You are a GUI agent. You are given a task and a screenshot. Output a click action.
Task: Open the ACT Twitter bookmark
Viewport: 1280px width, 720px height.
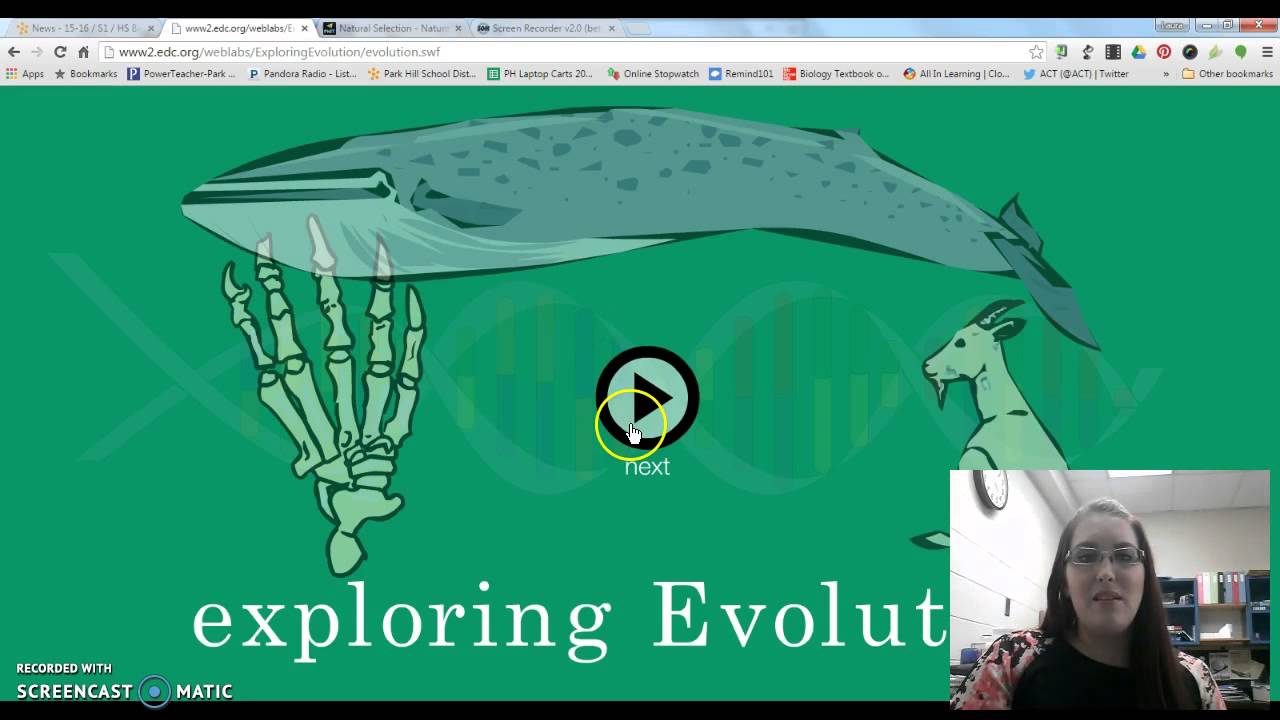(1076, 74)
